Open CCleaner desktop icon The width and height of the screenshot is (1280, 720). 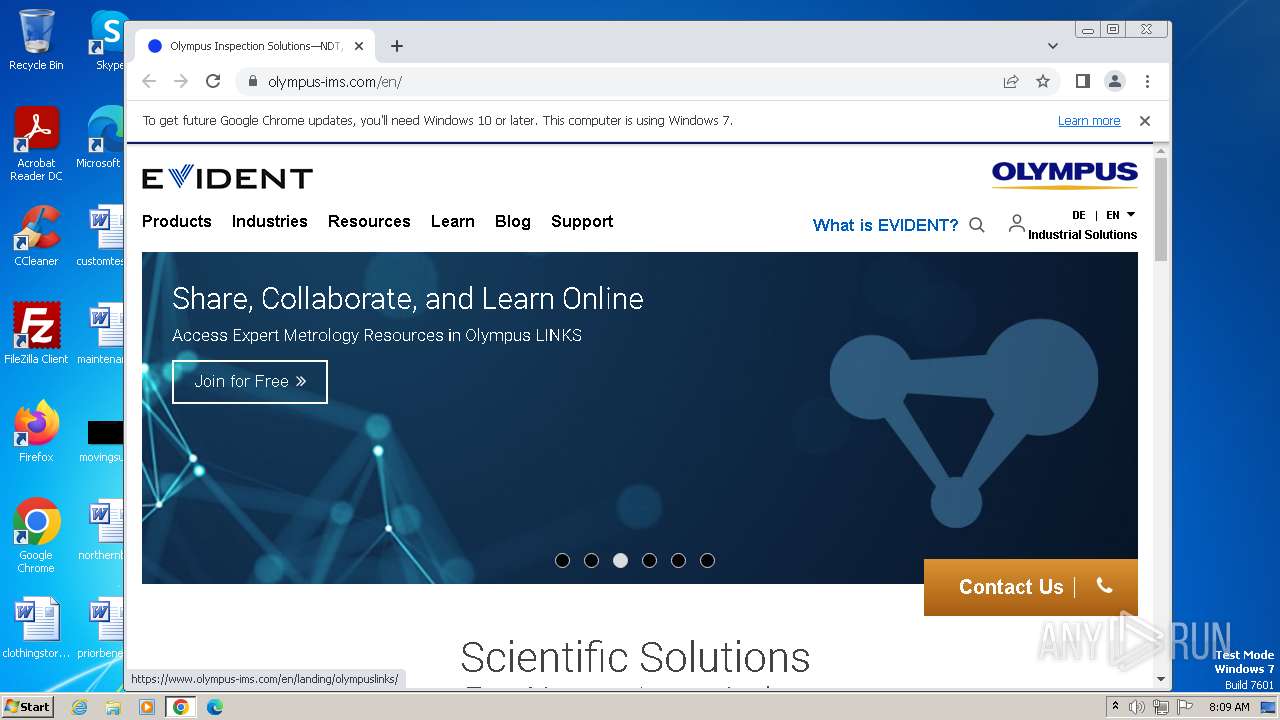pos(36,236)
